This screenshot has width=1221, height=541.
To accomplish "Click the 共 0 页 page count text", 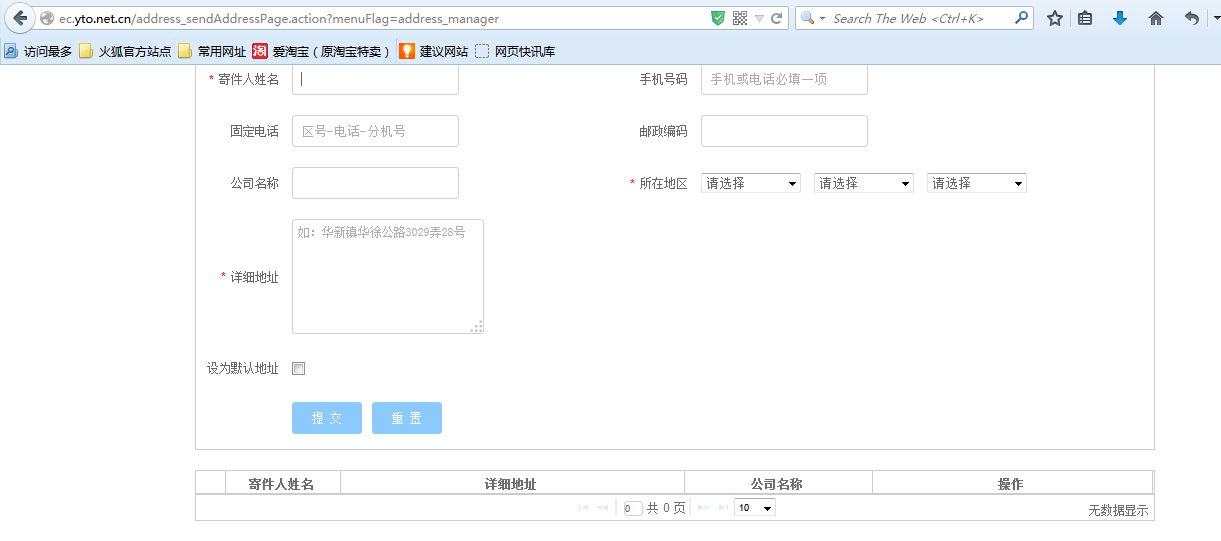I will [666, 508].
